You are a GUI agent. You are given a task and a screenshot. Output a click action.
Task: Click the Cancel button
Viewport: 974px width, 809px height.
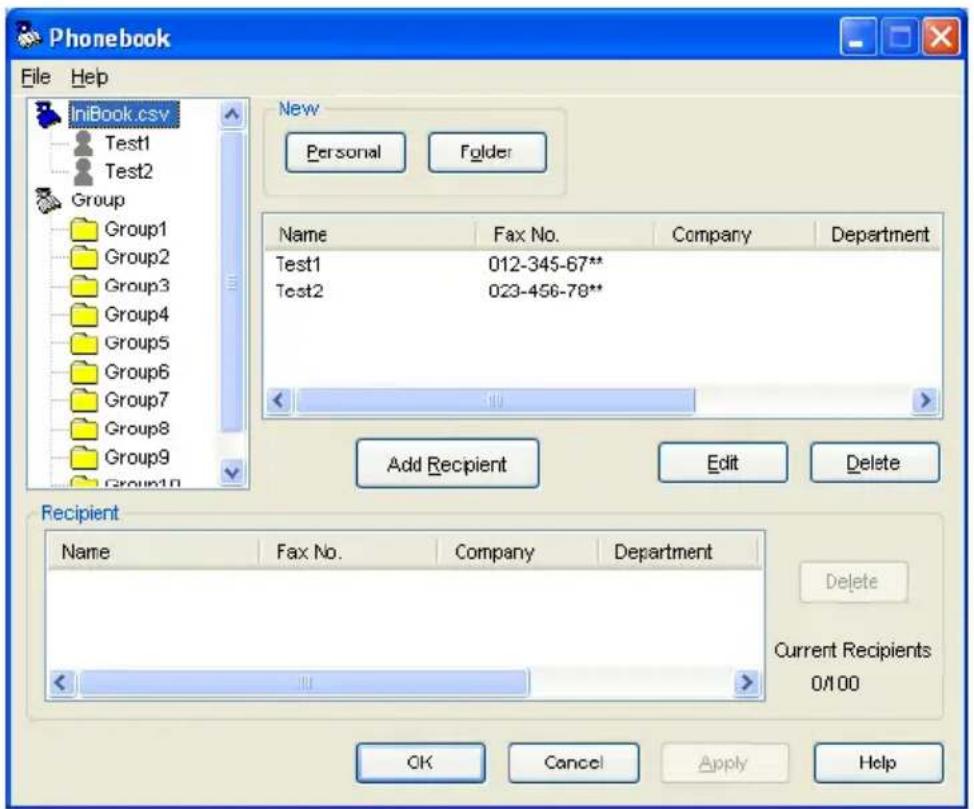click(573, 763)
